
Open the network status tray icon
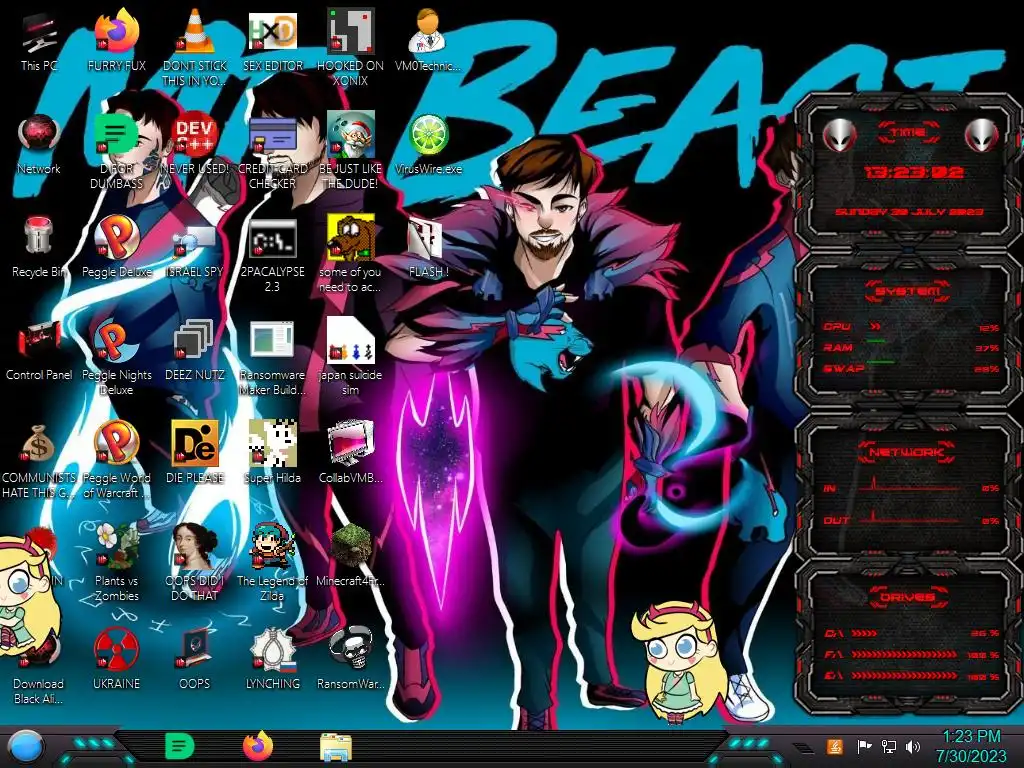pos(888,746)
